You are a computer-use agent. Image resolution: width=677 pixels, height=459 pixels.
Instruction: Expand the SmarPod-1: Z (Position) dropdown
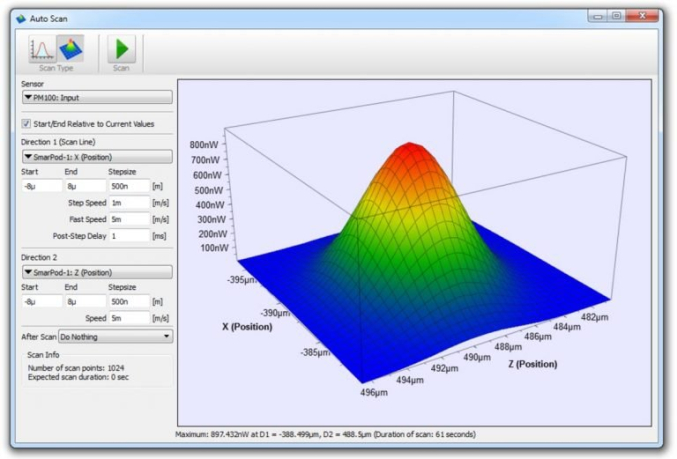click(x=96, y=272)
